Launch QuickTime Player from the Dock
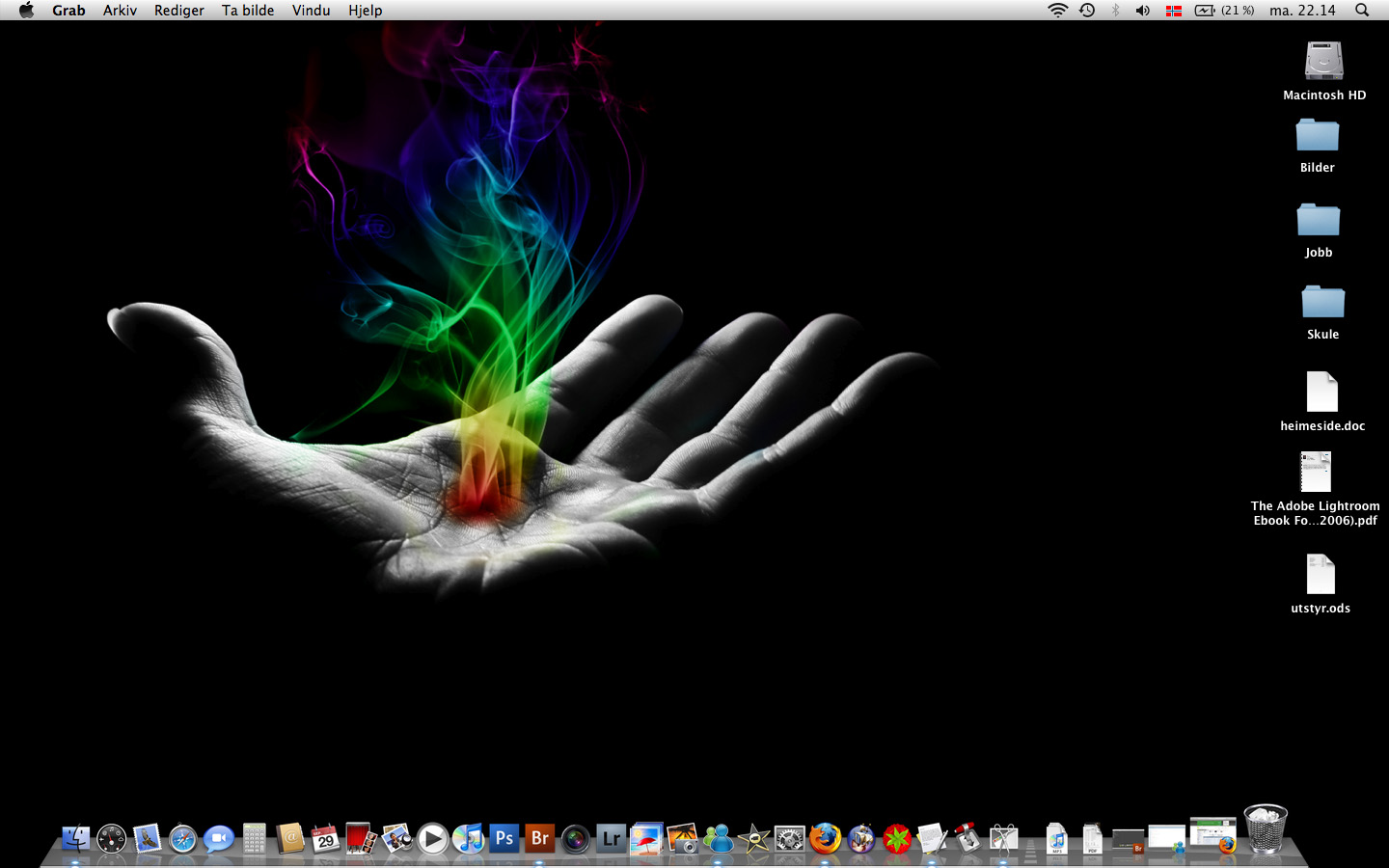The width and height of the screenshot is (1389, 868). [432, 838]
